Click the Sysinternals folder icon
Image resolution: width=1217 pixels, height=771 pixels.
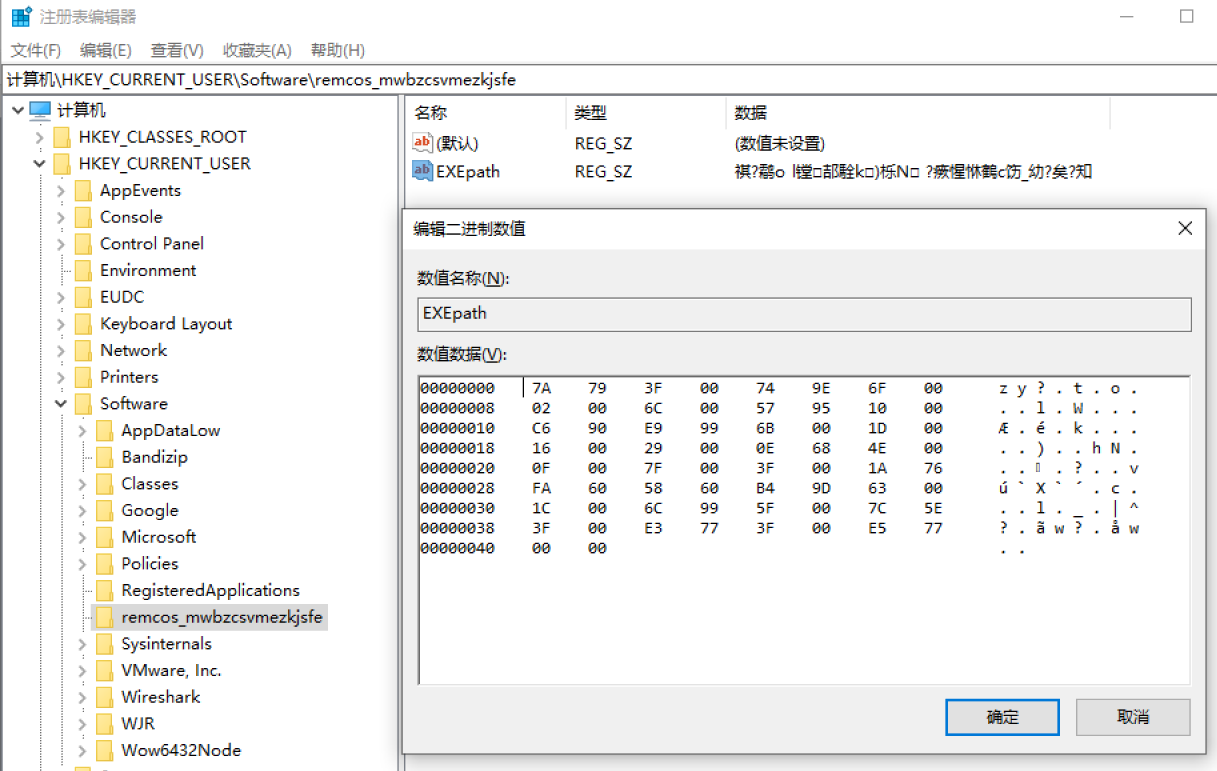[x=105, y=644]
